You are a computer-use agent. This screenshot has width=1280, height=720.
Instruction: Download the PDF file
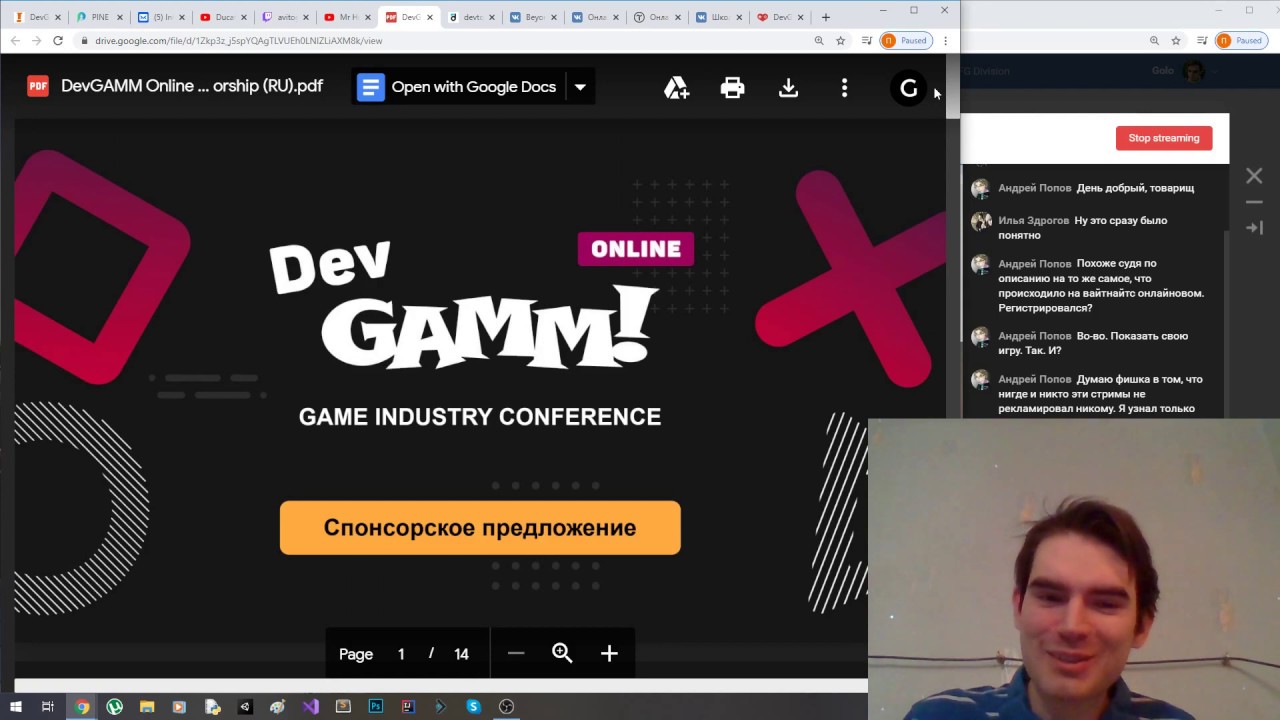pos(789,88)
